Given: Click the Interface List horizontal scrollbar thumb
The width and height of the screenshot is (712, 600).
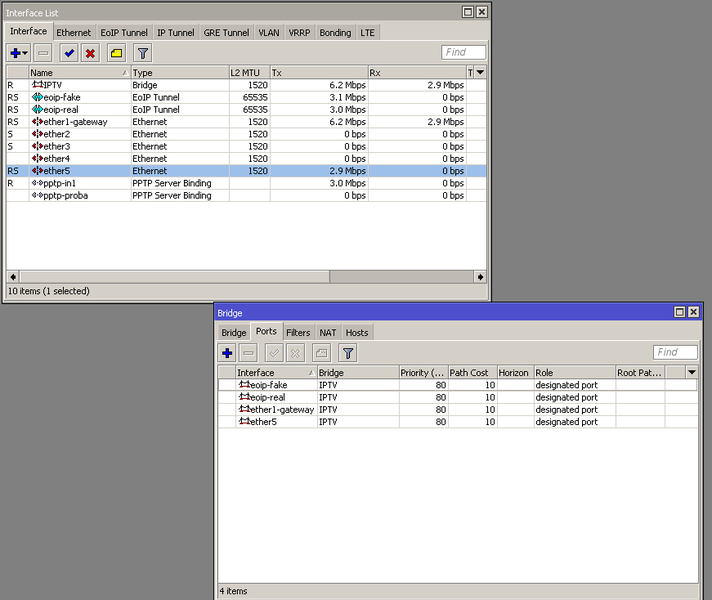Looking at the screenshot, I should coord(175,277).
